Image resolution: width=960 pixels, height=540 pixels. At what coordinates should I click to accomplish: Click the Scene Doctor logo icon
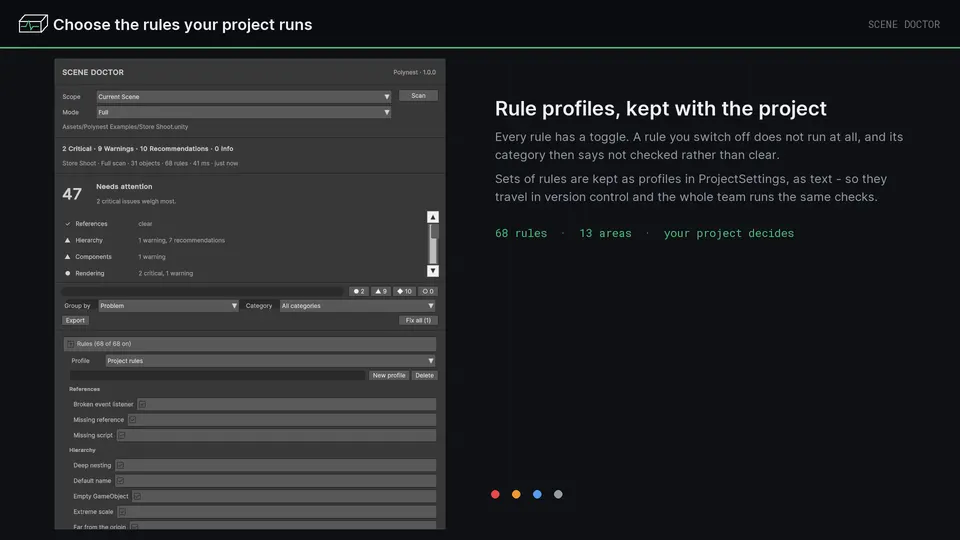click(x=33, y=24)
